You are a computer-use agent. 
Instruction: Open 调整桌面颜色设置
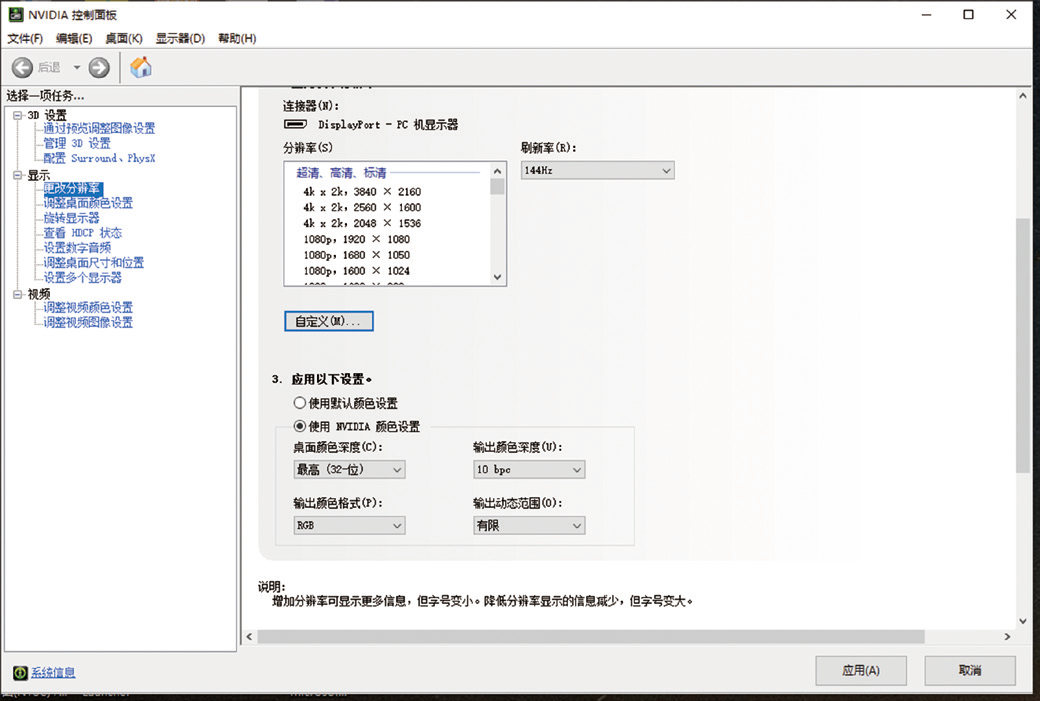[88, 203]
